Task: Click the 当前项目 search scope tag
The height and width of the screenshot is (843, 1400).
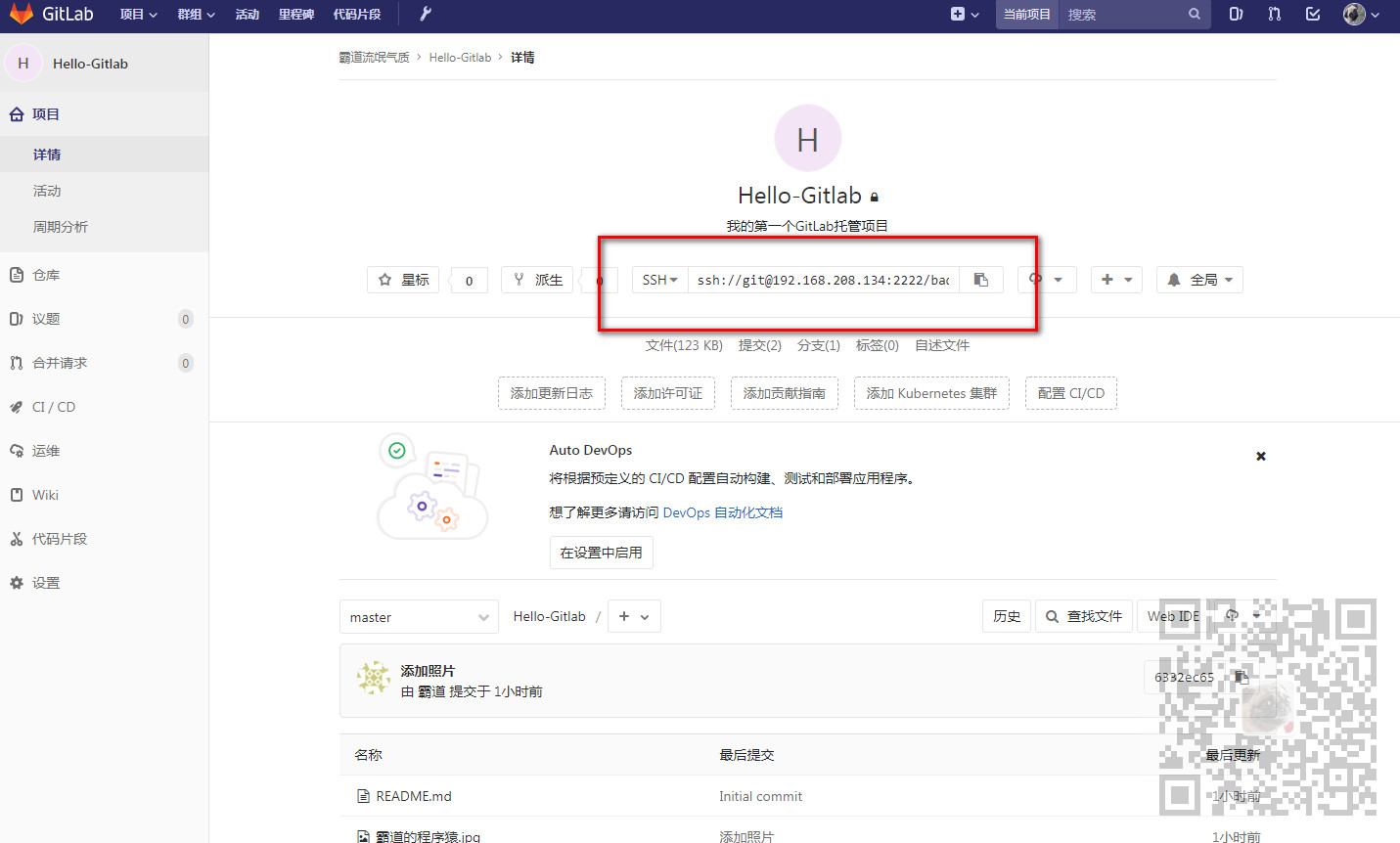Action: 1027,14
